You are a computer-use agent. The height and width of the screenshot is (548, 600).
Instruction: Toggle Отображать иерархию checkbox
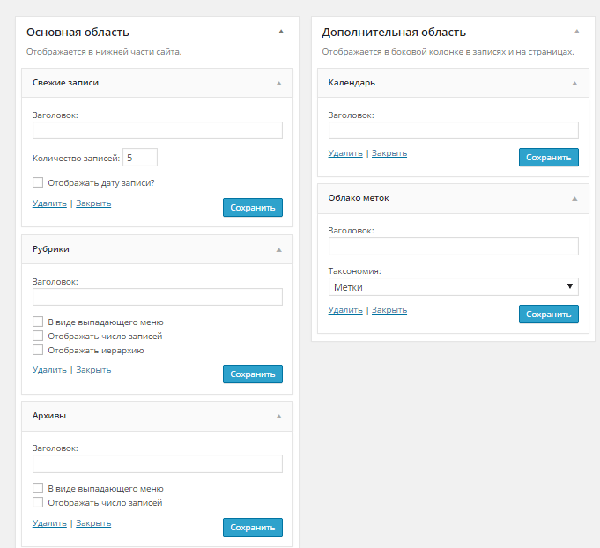tap(38, 350)
